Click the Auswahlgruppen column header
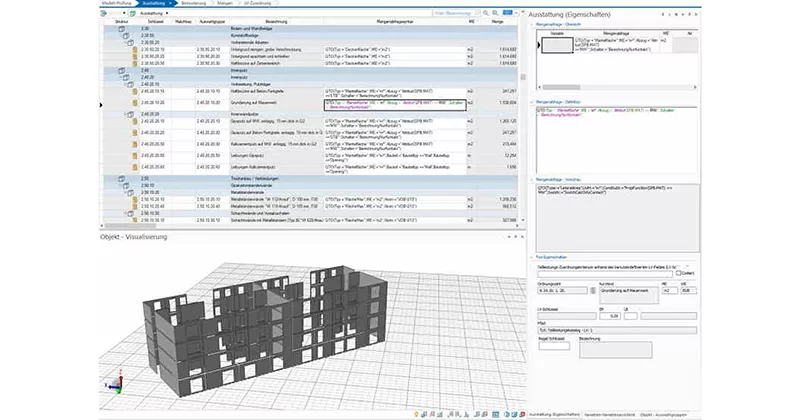This screenshot has width=800, height=420. 212,22
